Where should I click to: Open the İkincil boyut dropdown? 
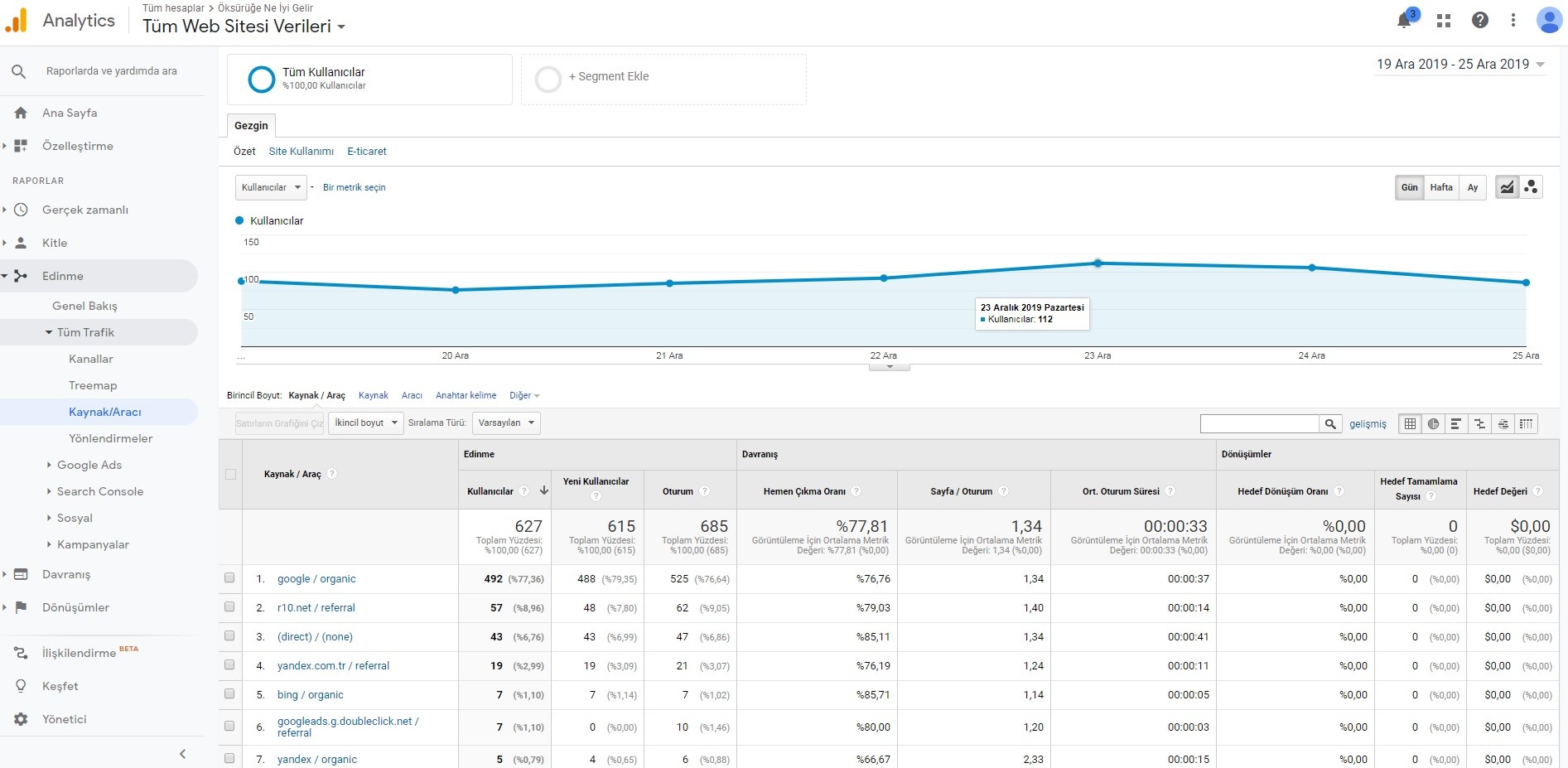point(366,423)
